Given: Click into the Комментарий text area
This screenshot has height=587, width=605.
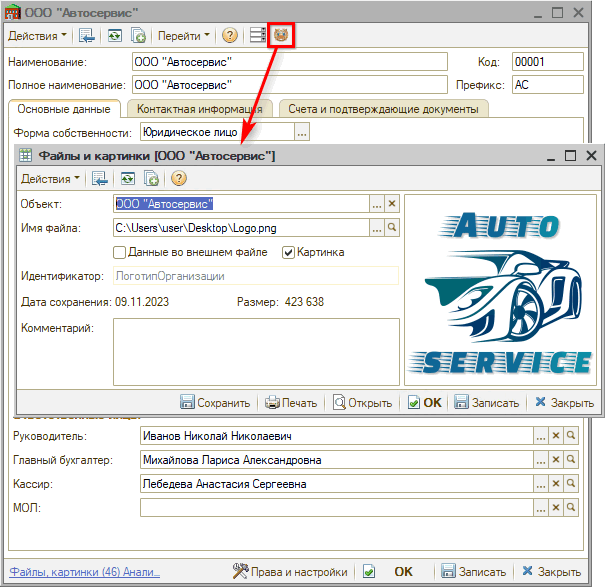Looking at the screenshot, I should [256, 350].
